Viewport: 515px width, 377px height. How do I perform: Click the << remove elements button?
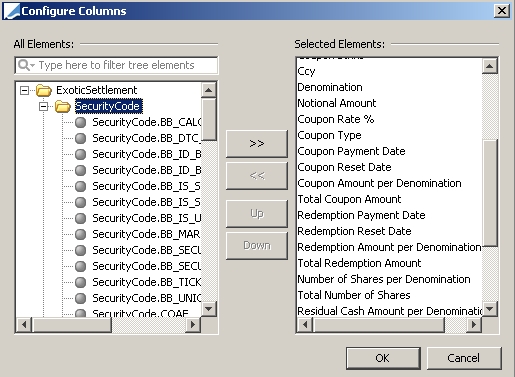257,176
